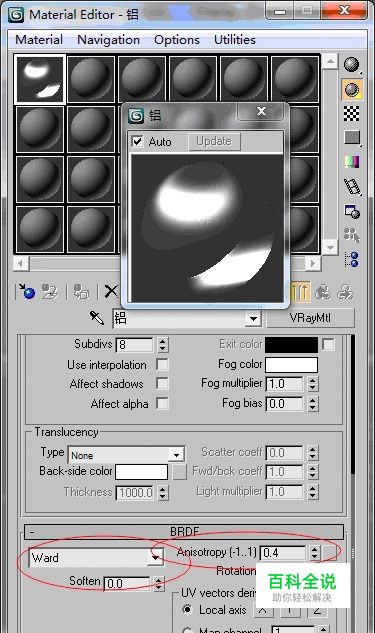The height and width of the screenshot is (633, 375).
Task: Click Go to Parent icon
Action: [x=323, y=291]
